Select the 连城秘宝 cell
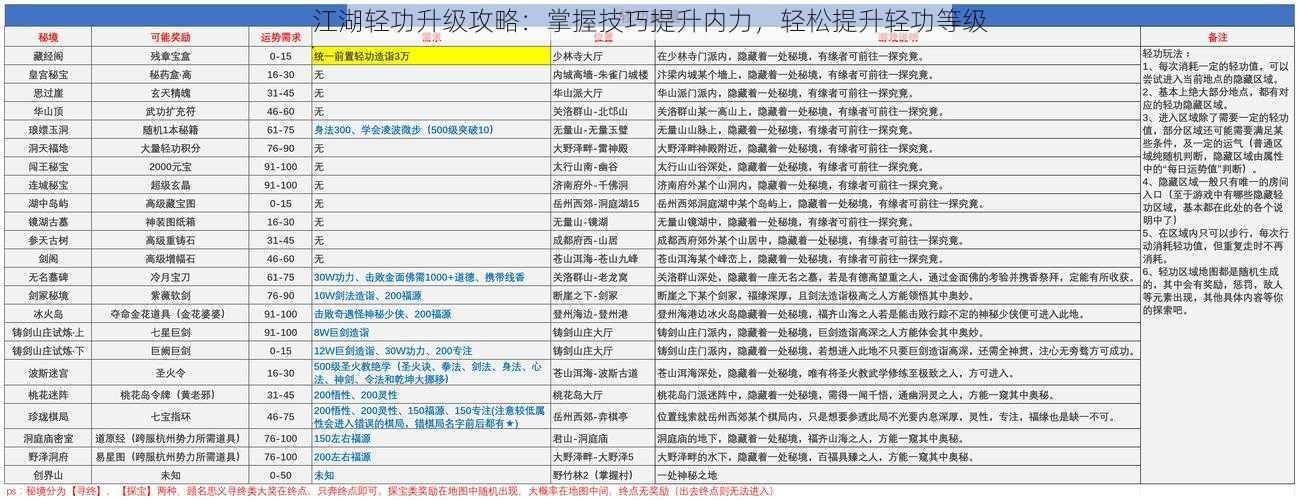 coord(49,185)
